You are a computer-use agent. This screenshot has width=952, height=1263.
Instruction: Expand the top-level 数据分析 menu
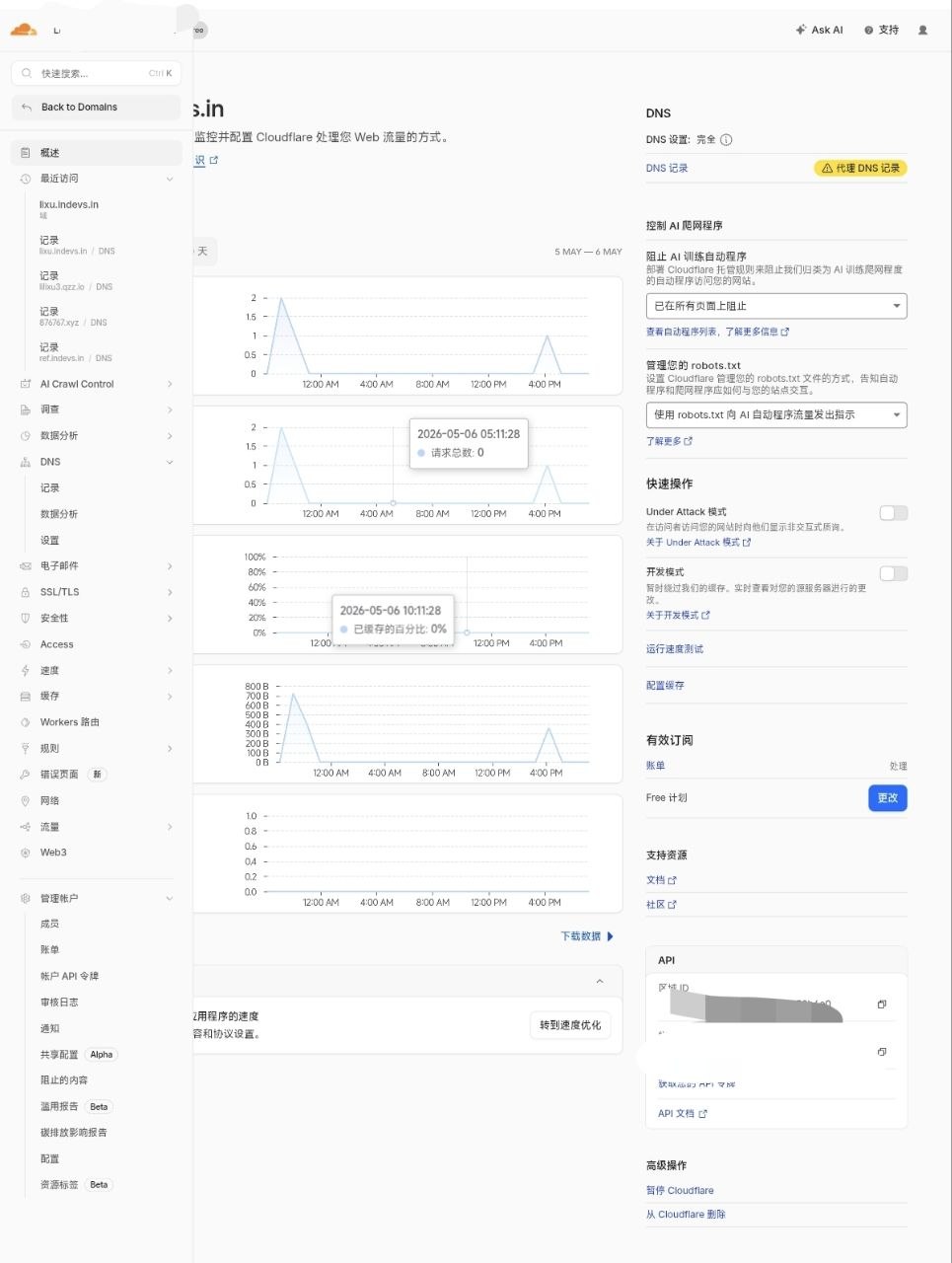tap(170, 436)
